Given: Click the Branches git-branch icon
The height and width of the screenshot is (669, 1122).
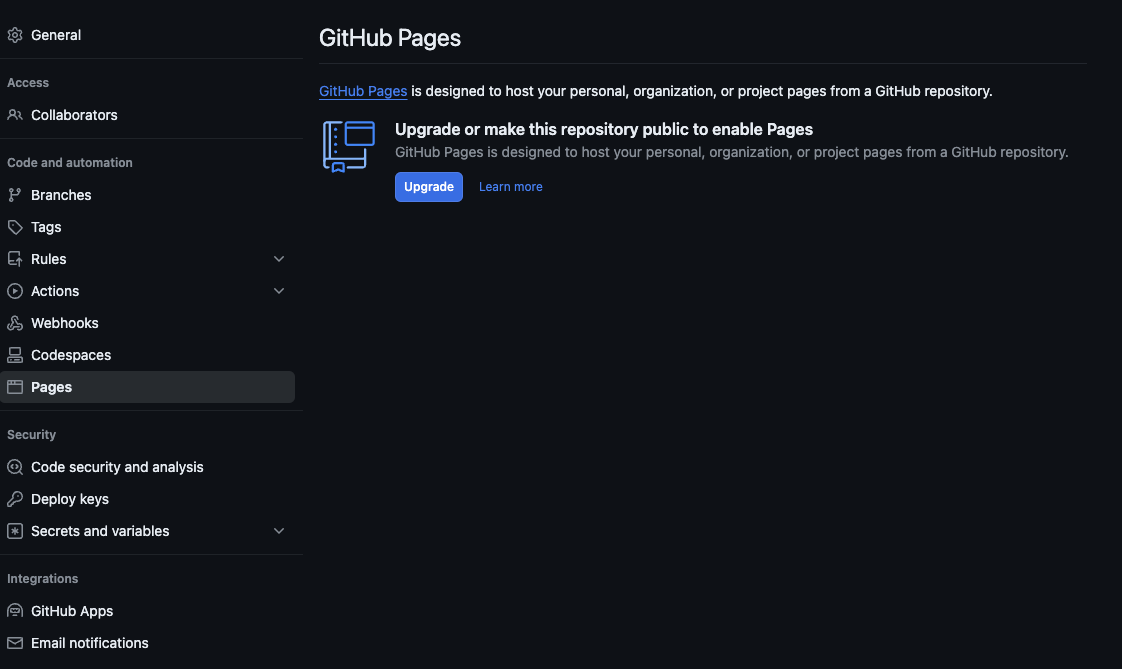Looking at the screenshot, I should pyautogui.click(x=15, y=195).
